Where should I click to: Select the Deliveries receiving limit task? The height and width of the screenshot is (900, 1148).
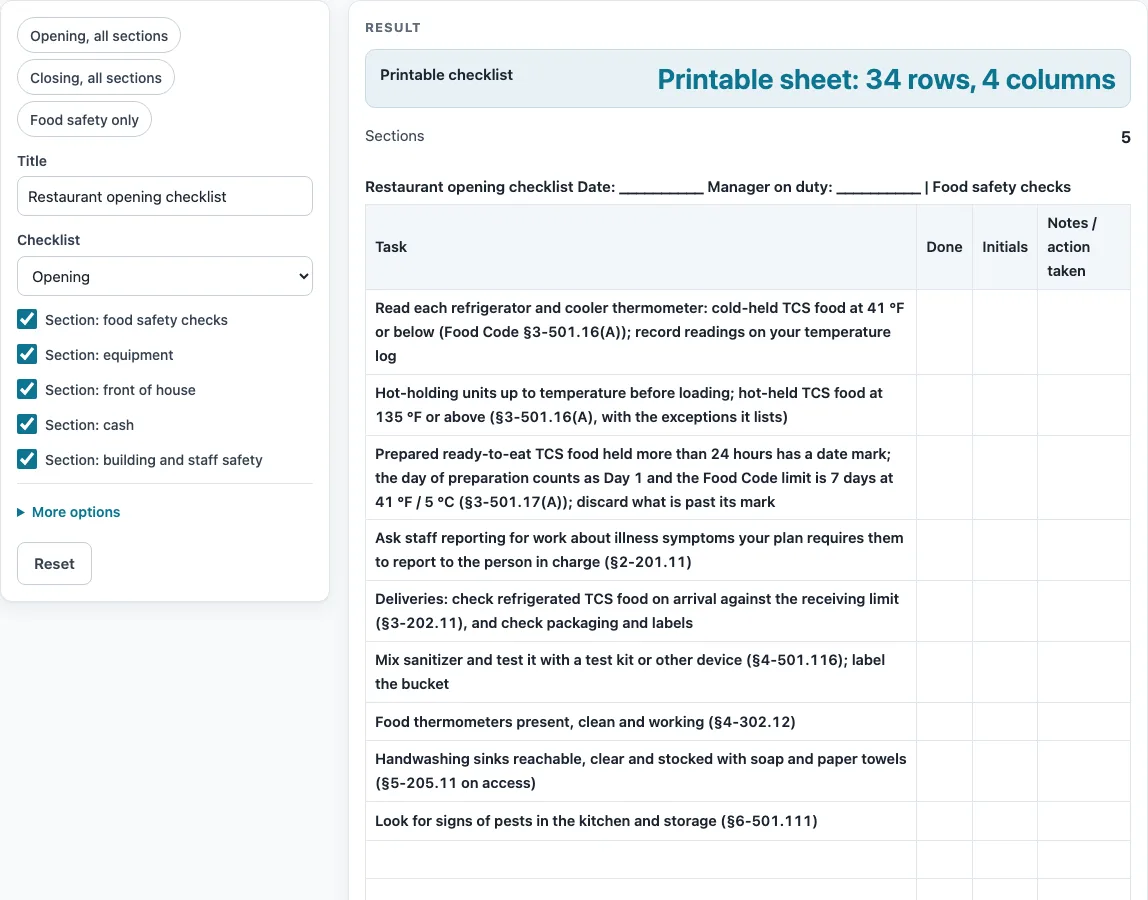(641, 611)
